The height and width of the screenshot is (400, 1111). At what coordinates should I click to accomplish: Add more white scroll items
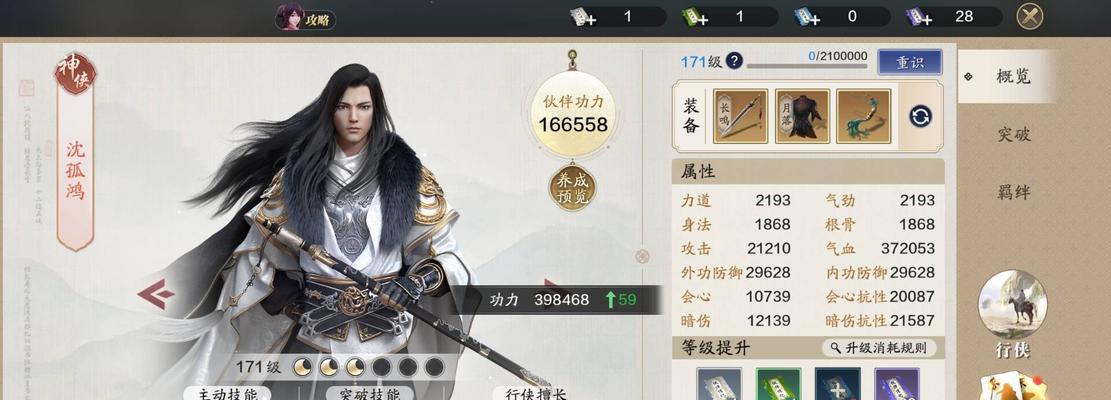click(x=584, y=17)
